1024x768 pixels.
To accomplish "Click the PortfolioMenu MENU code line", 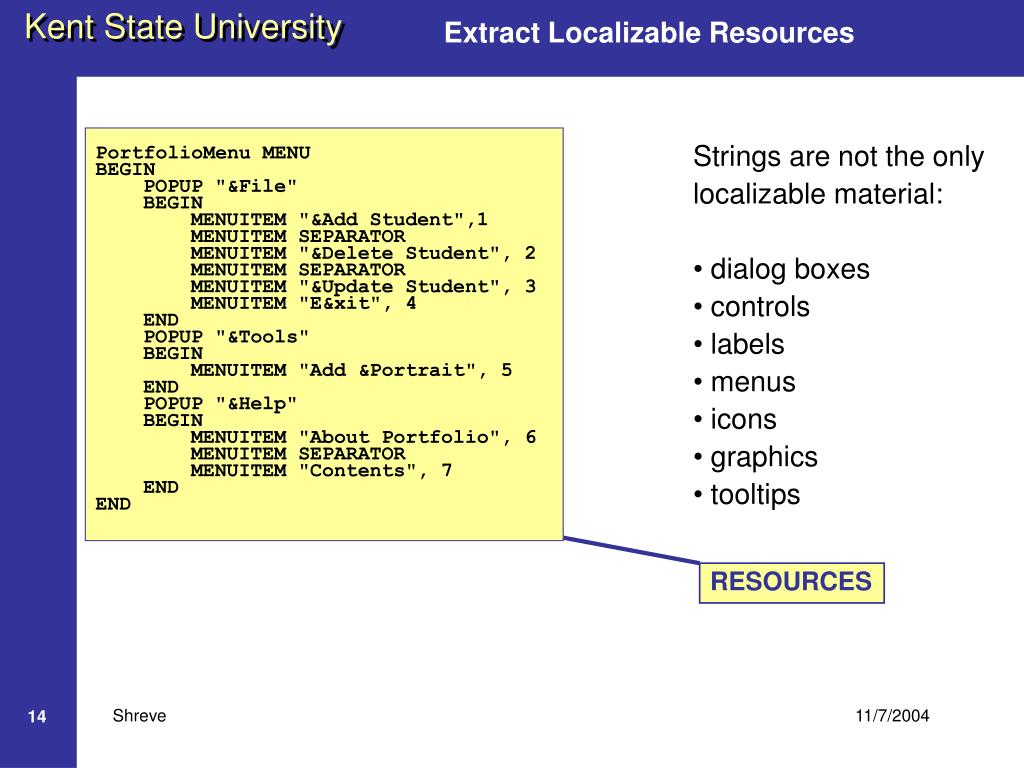I will point(203,153).
